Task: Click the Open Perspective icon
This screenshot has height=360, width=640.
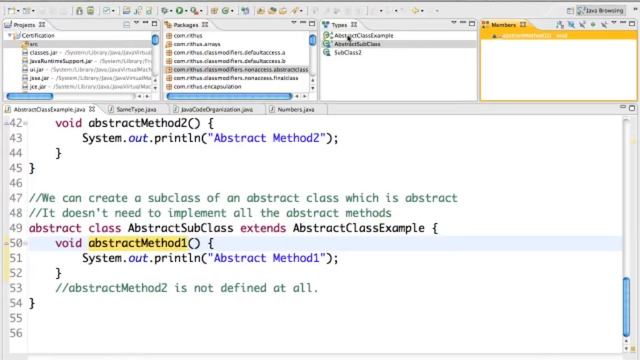Action: click(x=570, y=11)
